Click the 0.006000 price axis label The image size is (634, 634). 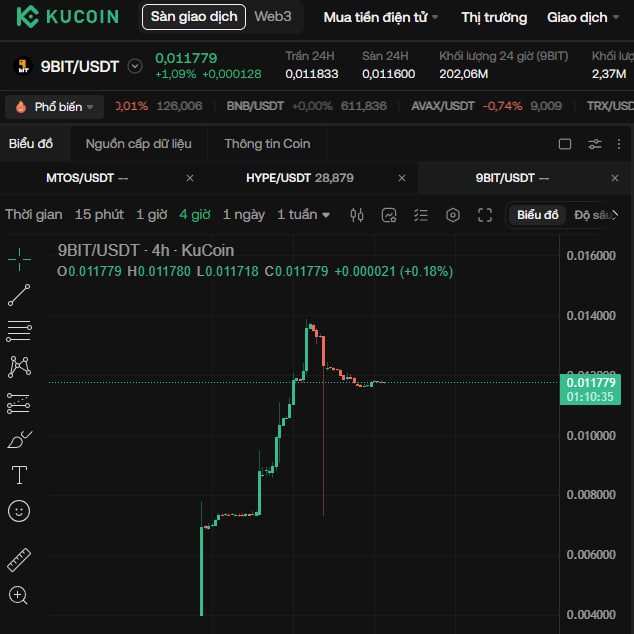[x=591, y=555]
